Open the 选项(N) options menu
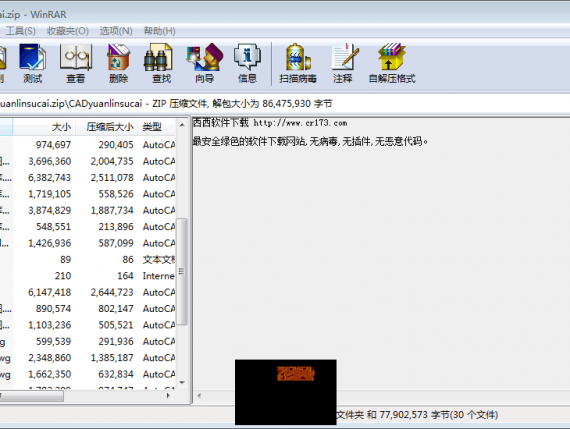This screenshot has height=429, width=570. click(x=116, y=31)
